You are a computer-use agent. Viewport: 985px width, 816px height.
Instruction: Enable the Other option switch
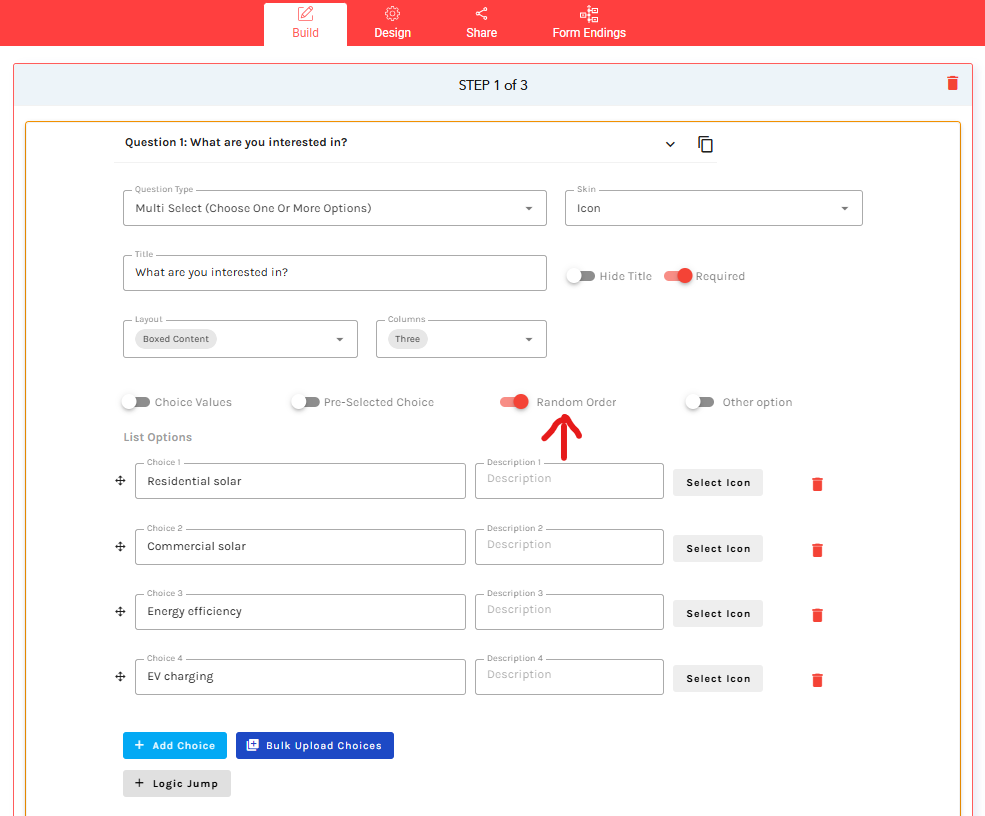(x=700, y=402)
